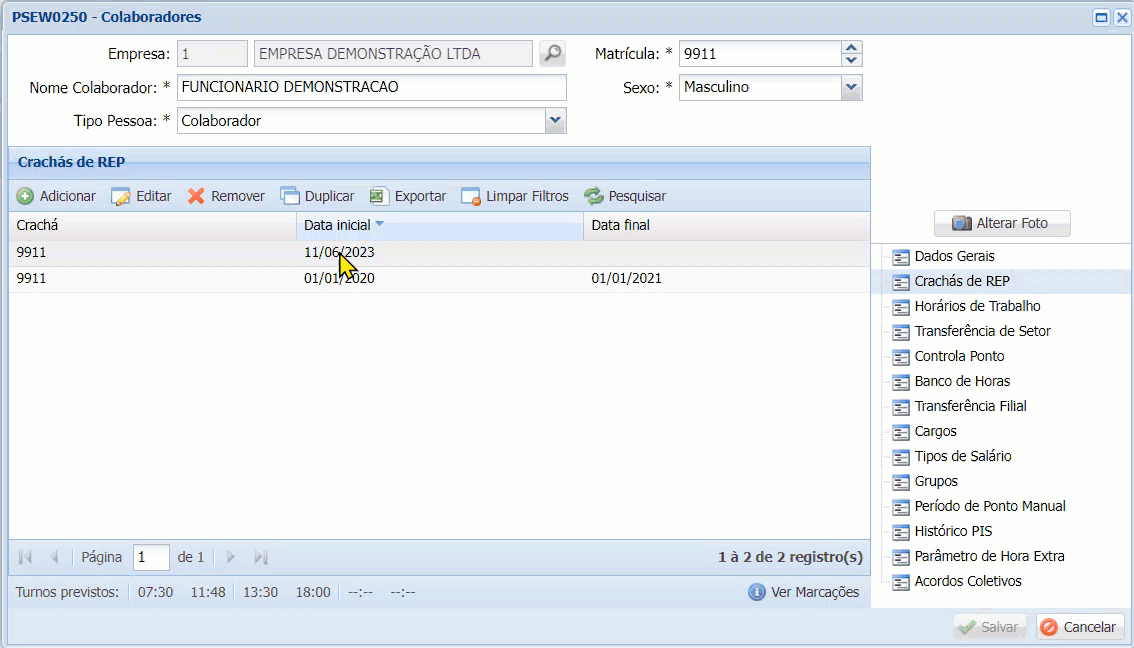Viewport: 1134px width, 648px height.
Task: Open the Tipo Pessoa dropdown
Action: point(556,122)
